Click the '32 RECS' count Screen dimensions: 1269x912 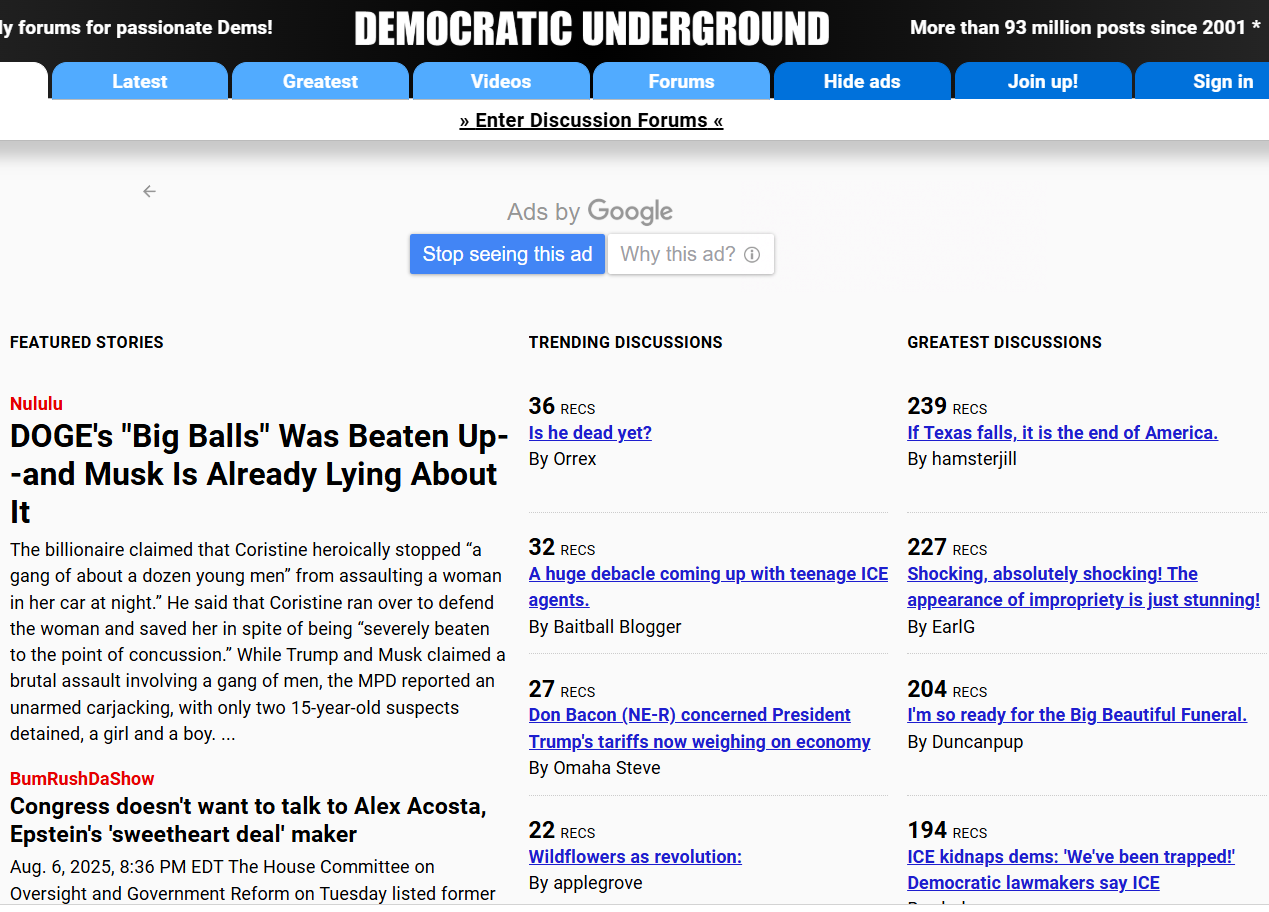pyautogui.click(x=562, y=548)
